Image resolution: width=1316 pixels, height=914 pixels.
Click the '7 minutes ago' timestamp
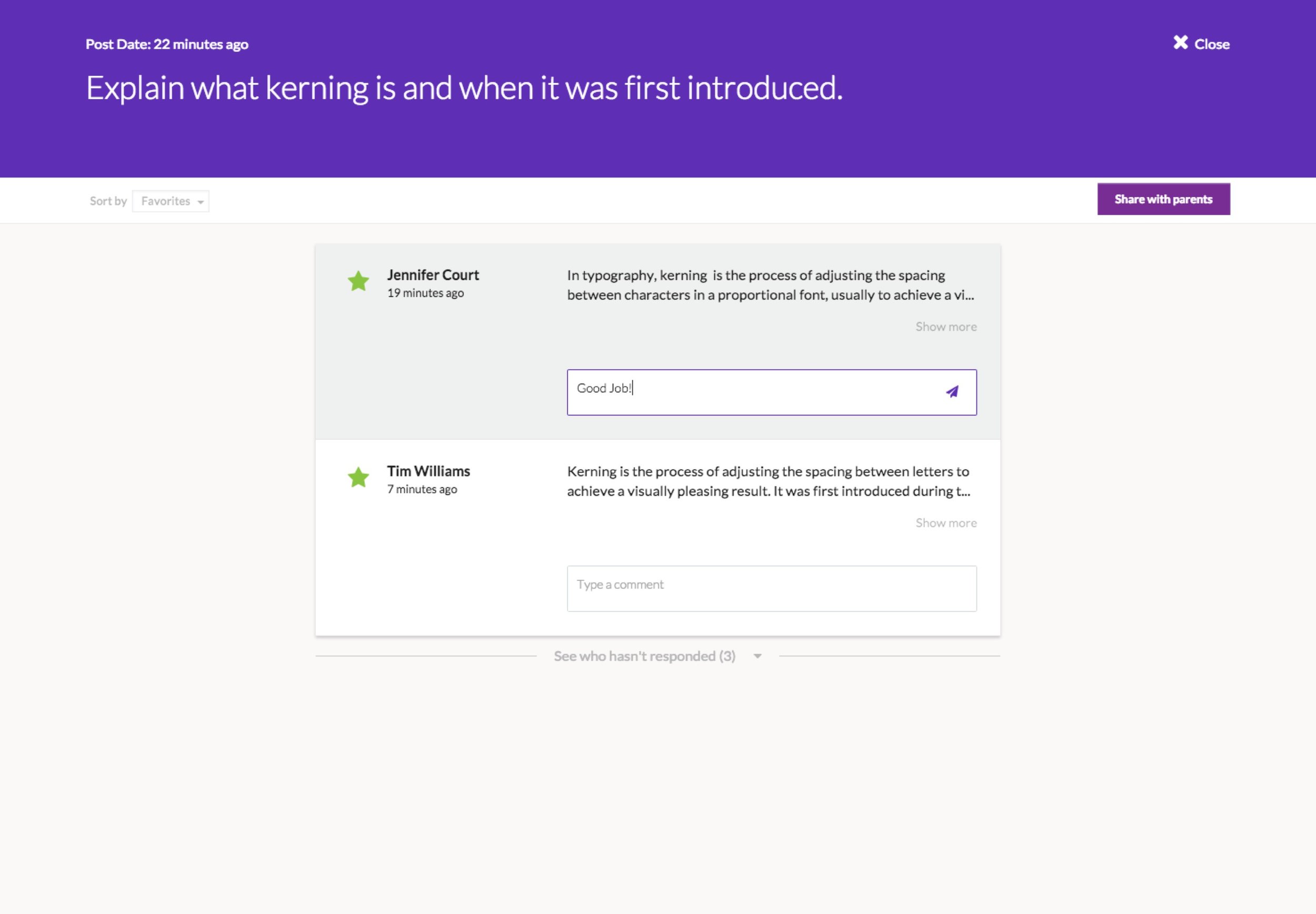pyautogui.click(x=422, y=490)
